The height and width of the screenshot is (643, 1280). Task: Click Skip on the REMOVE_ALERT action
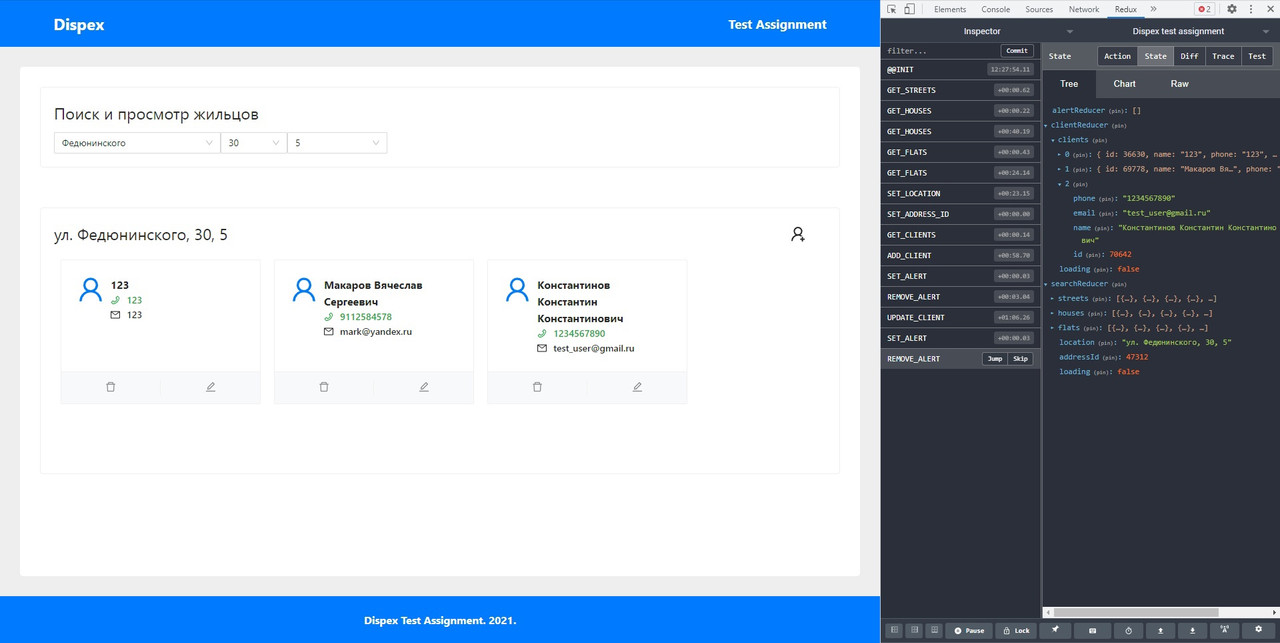pos(1020,359)
